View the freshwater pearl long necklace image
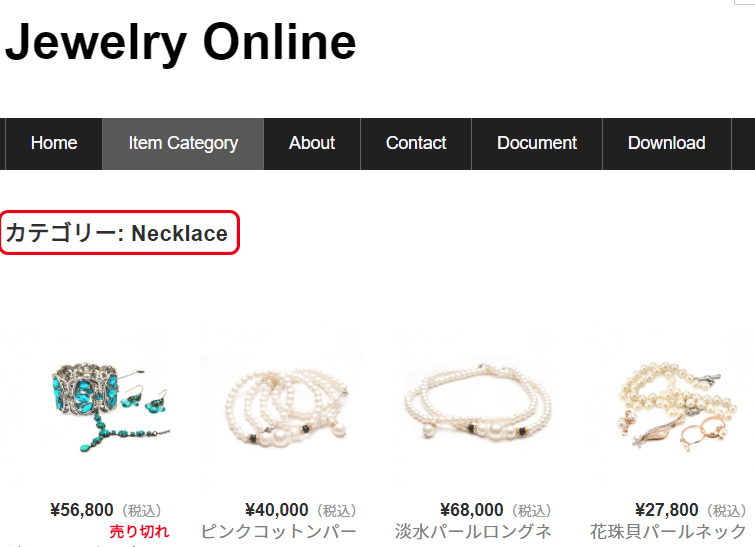 (x=478, y=404)
